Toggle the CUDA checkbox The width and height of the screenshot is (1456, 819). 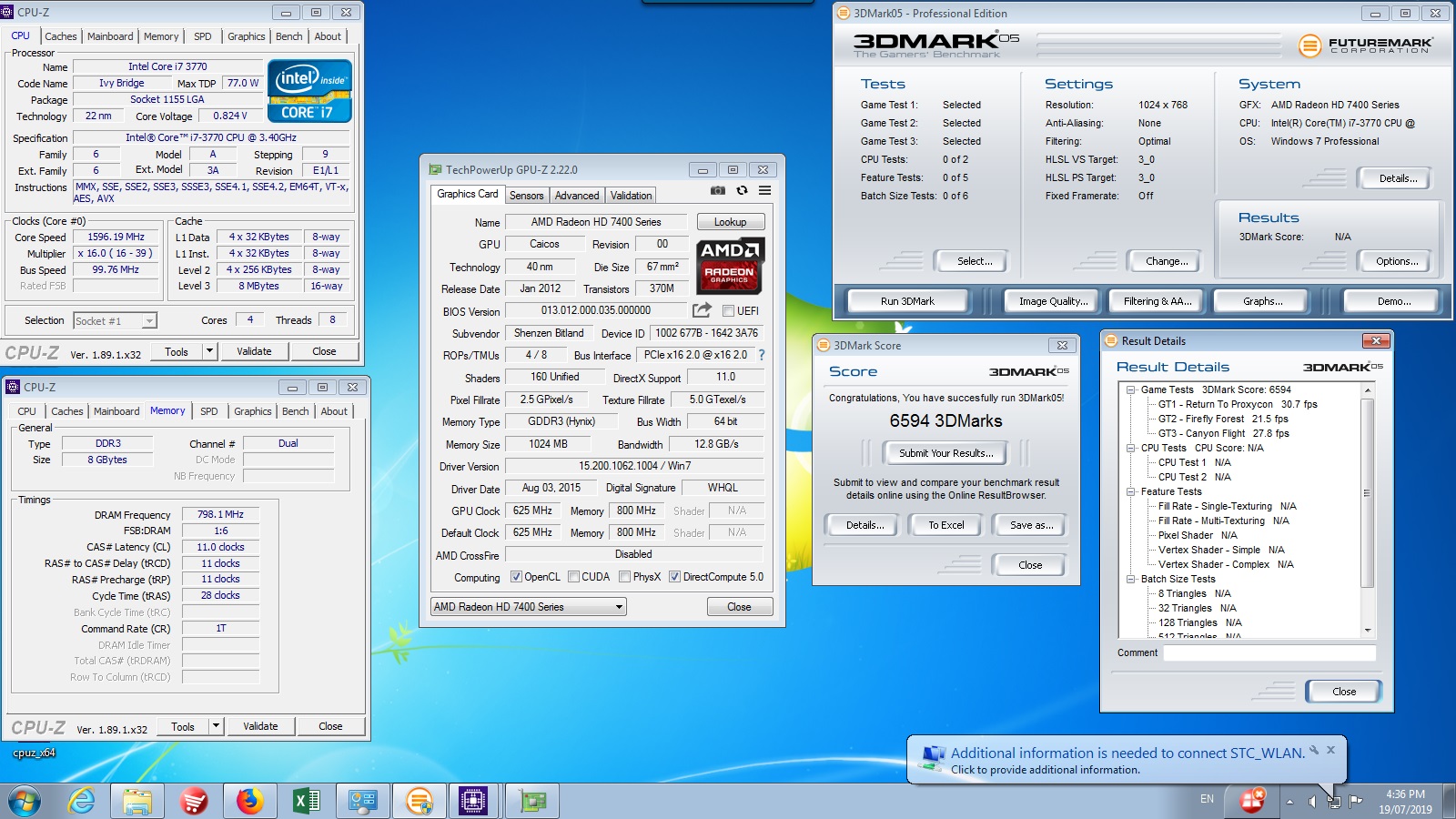[573, 577]
